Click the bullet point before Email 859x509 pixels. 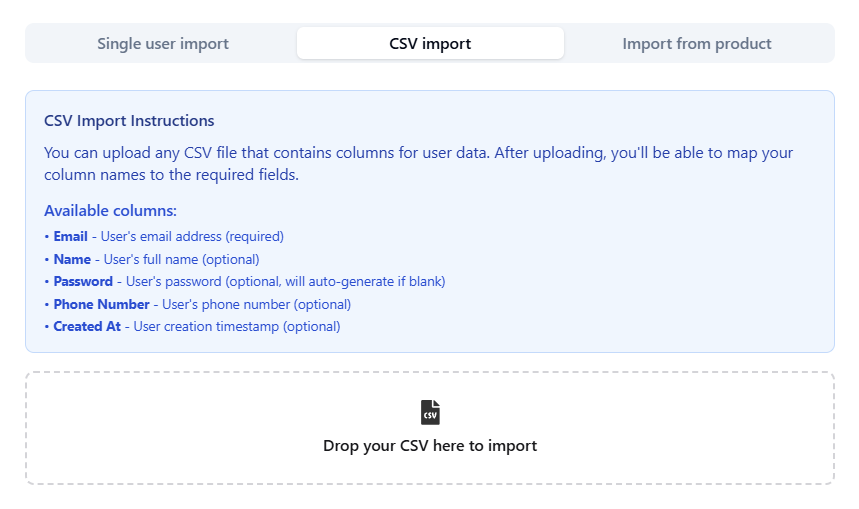(x=47, y=237)
